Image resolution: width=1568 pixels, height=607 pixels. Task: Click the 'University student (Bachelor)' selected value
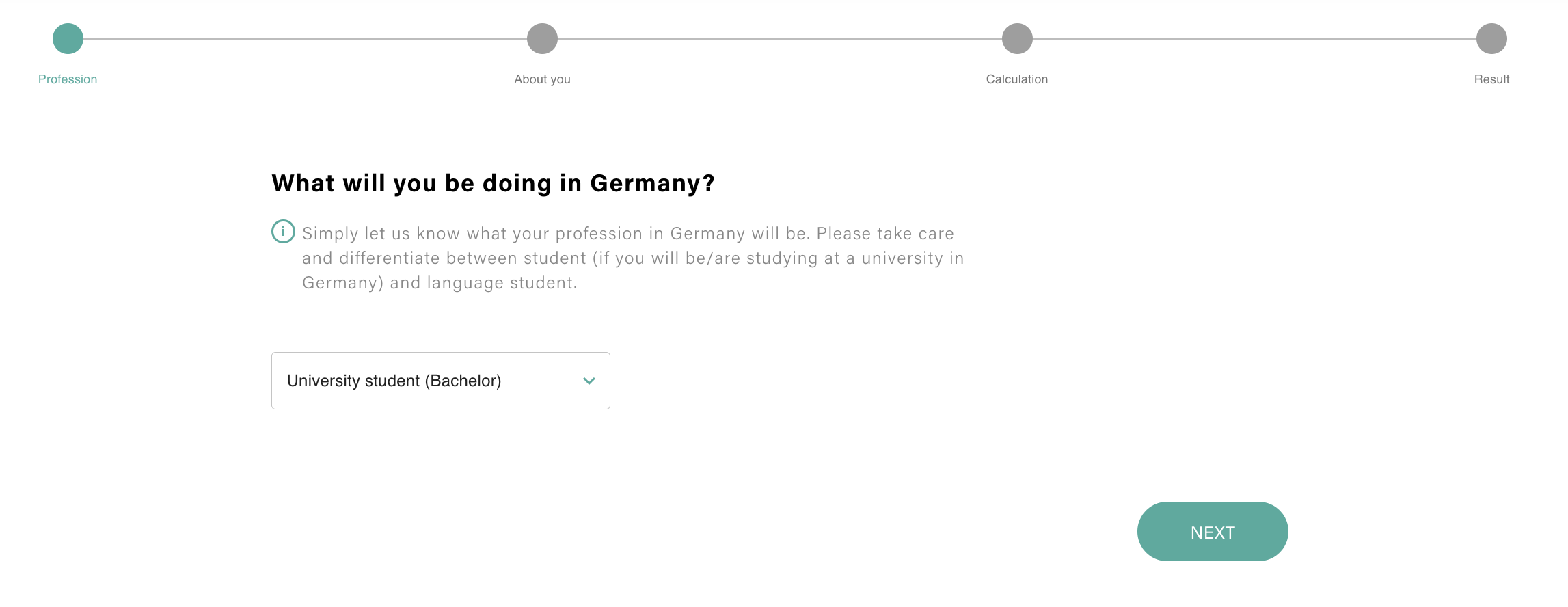coord(394,381)
